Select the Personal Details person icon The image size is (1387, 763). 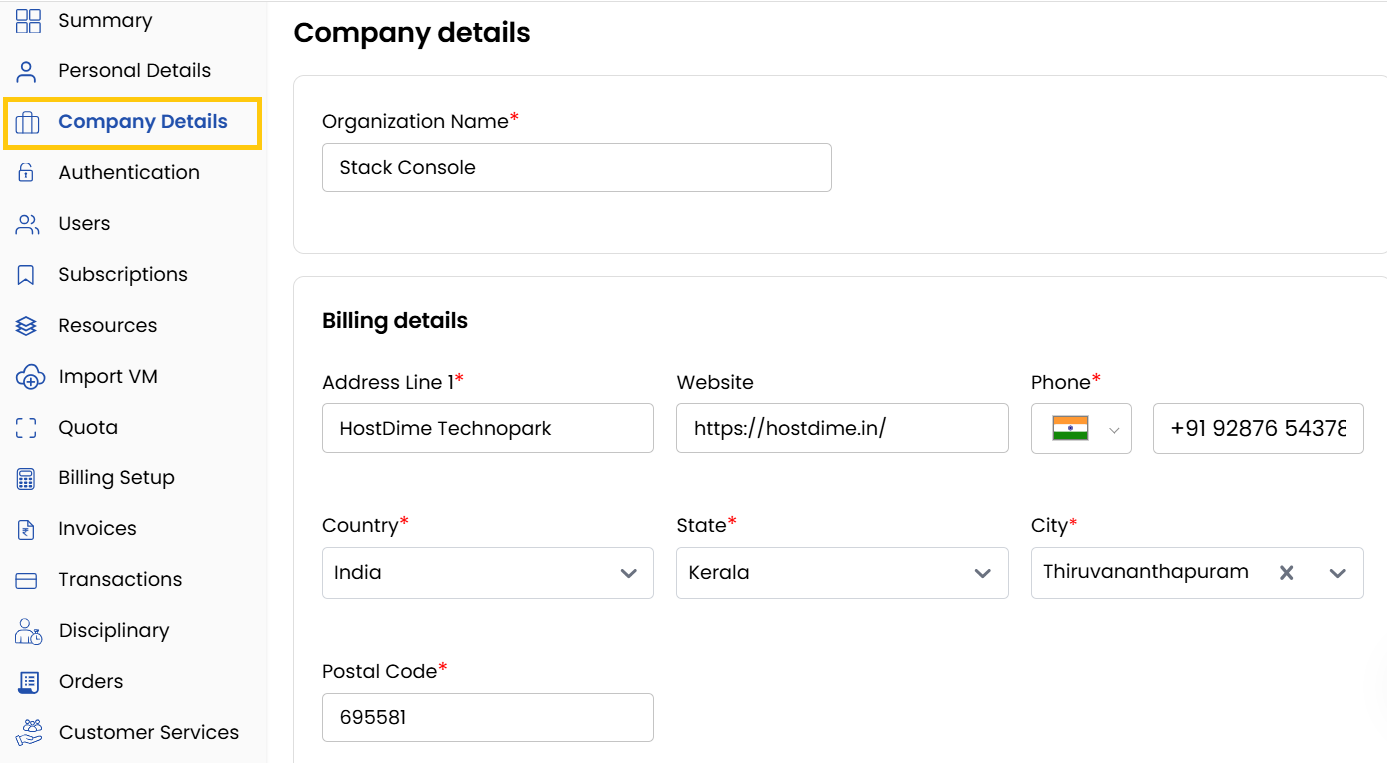tap(28, 69)
